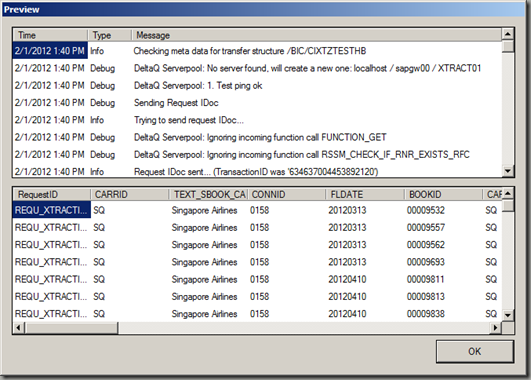Select the CARRID column header
Image resolution: width=531 pixels, height=380 pixels.
pyautogui.click(x=130, y=194)
